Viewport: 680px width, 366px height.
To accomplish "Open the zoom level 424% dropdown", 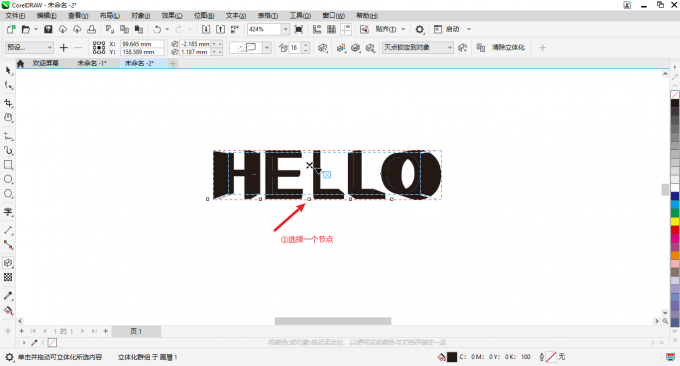I will pos(285,29).
